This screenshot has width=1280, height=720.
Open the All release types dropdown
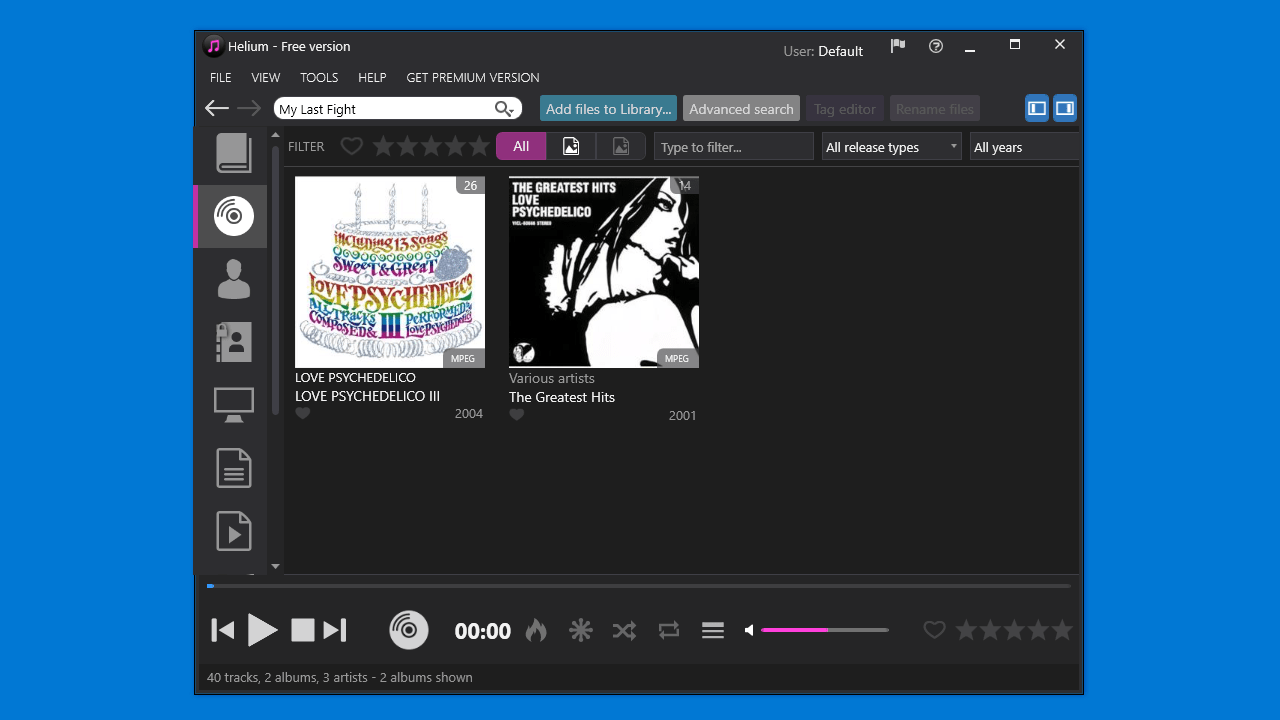pos(892,146)
